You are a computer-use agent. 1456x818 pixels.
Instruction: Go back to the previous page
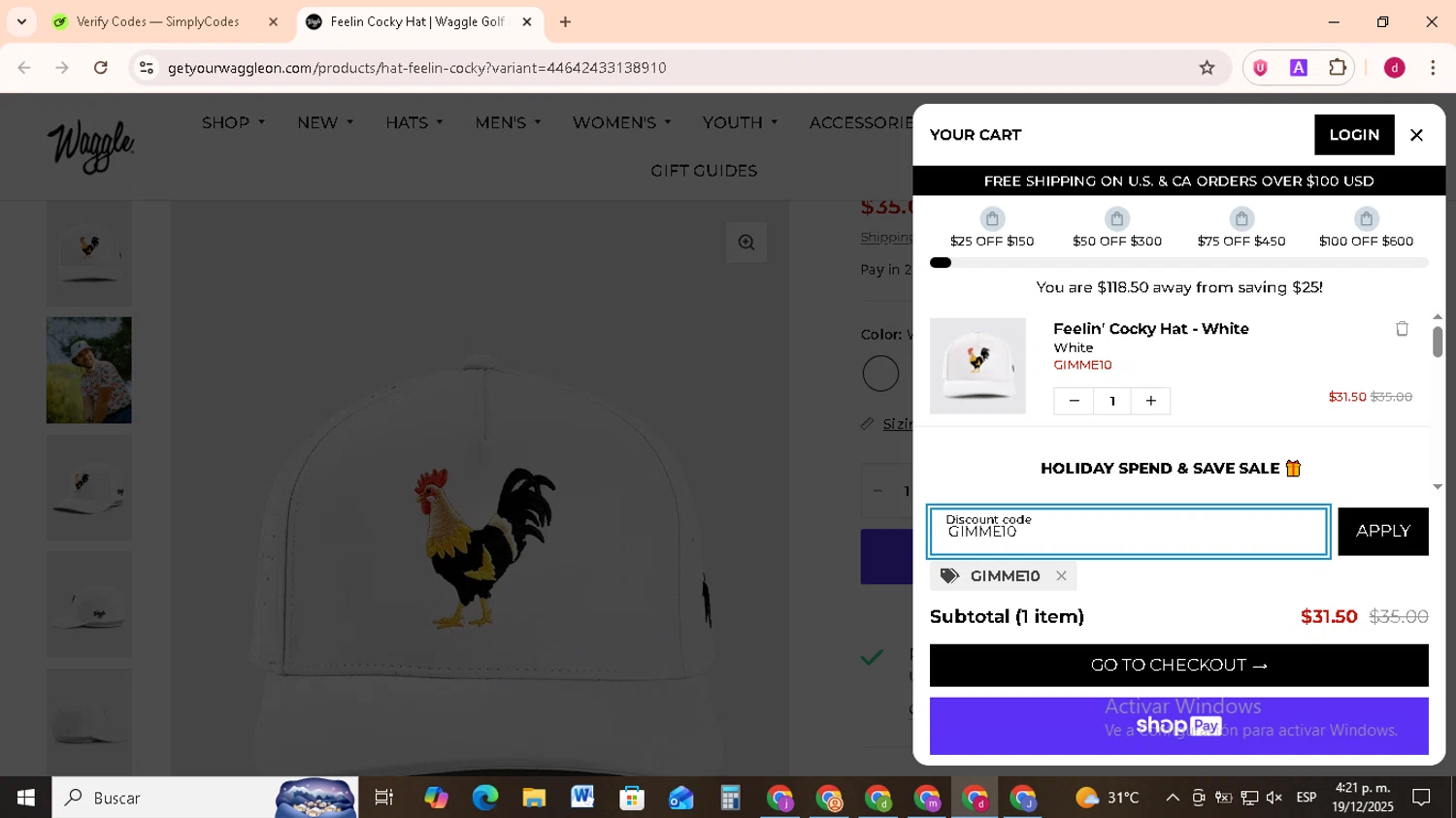click(x=24, y=68)
